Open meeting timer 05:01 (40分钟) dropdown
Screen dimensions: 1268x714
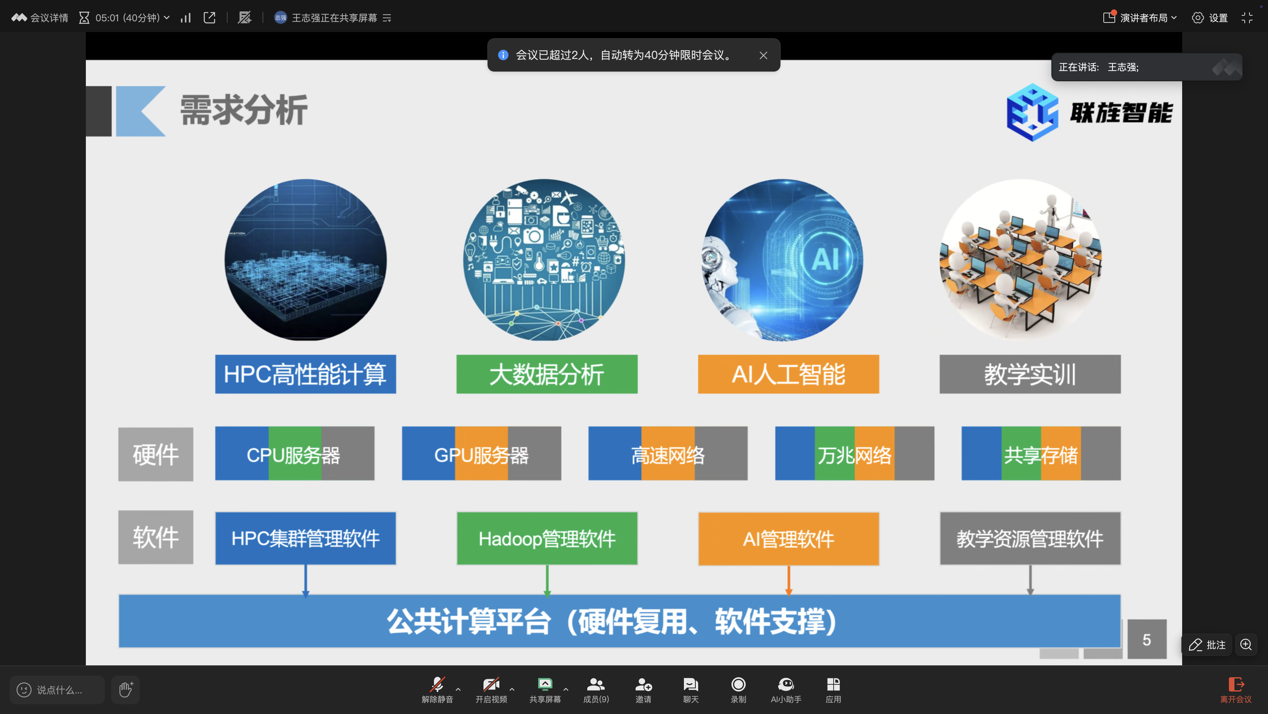point(125,17)
